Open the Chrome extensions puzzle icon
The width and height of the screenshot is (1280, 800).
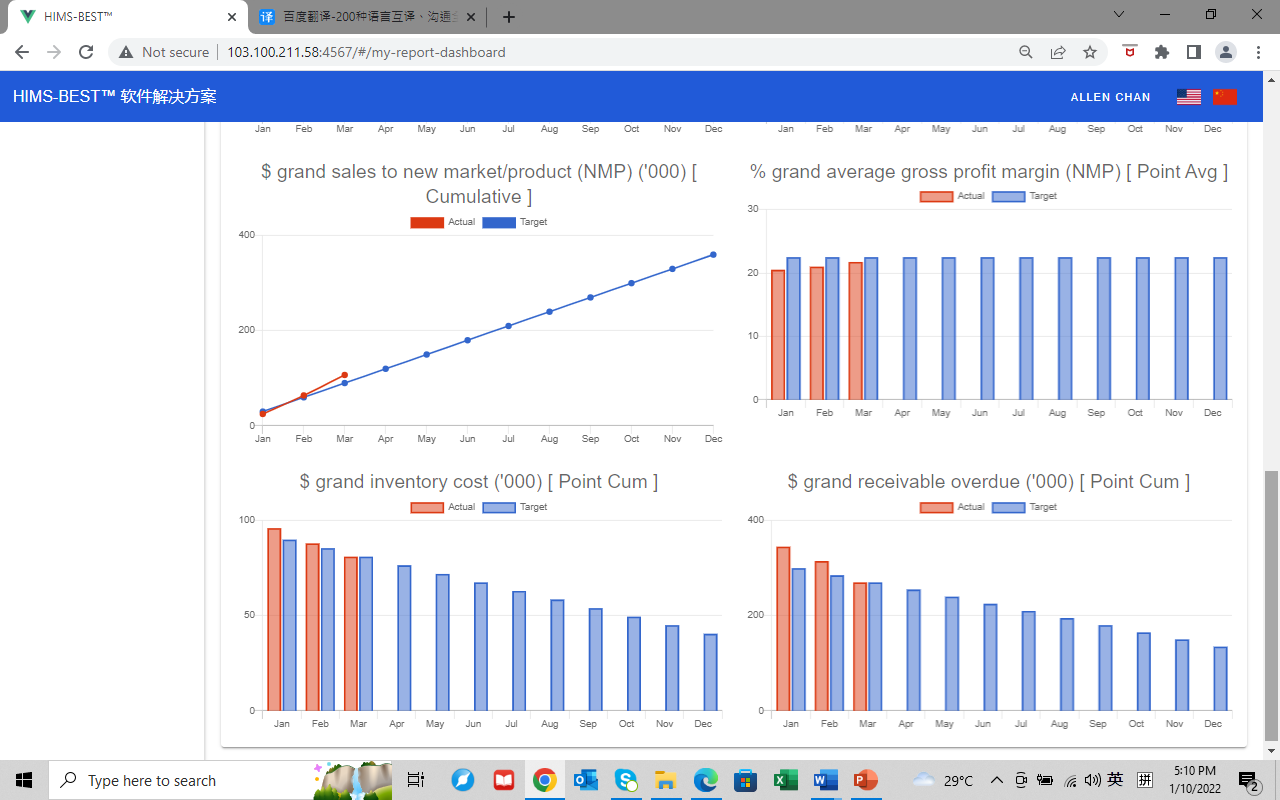click(1161, 52)
